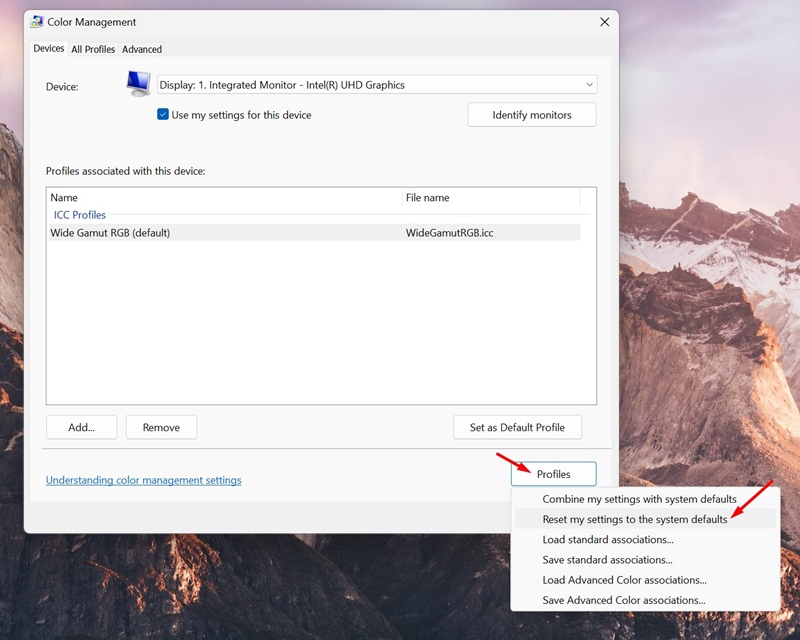Click the File name column header
This screenshot has height=640, width=800.
[x=491, y=198]
